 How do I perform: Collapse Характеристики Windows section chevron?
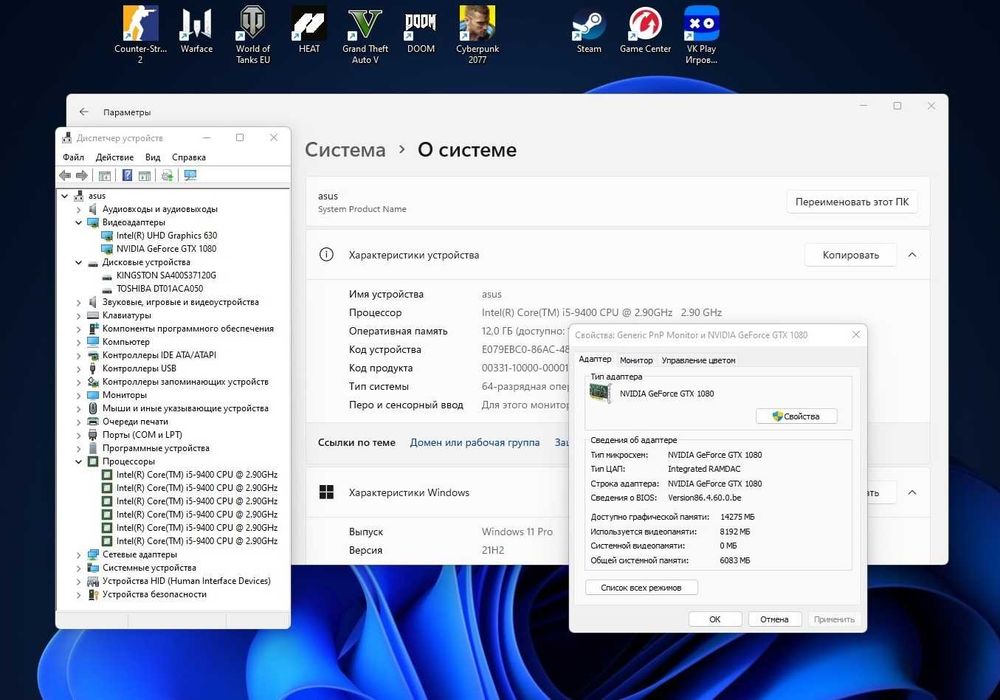912,492
